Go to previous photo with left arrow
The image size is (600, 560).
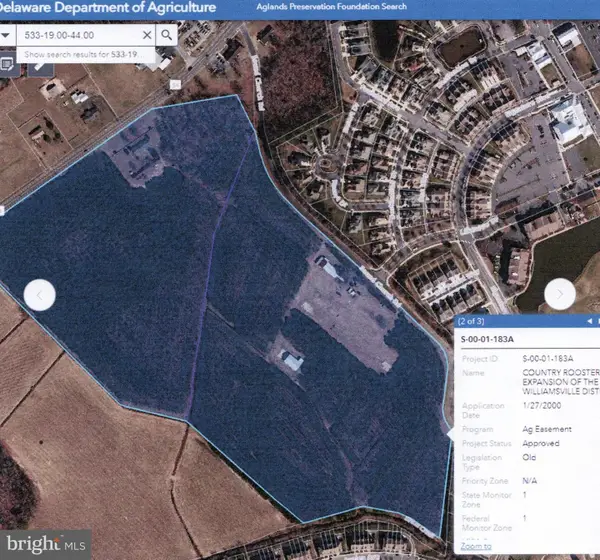40,294
